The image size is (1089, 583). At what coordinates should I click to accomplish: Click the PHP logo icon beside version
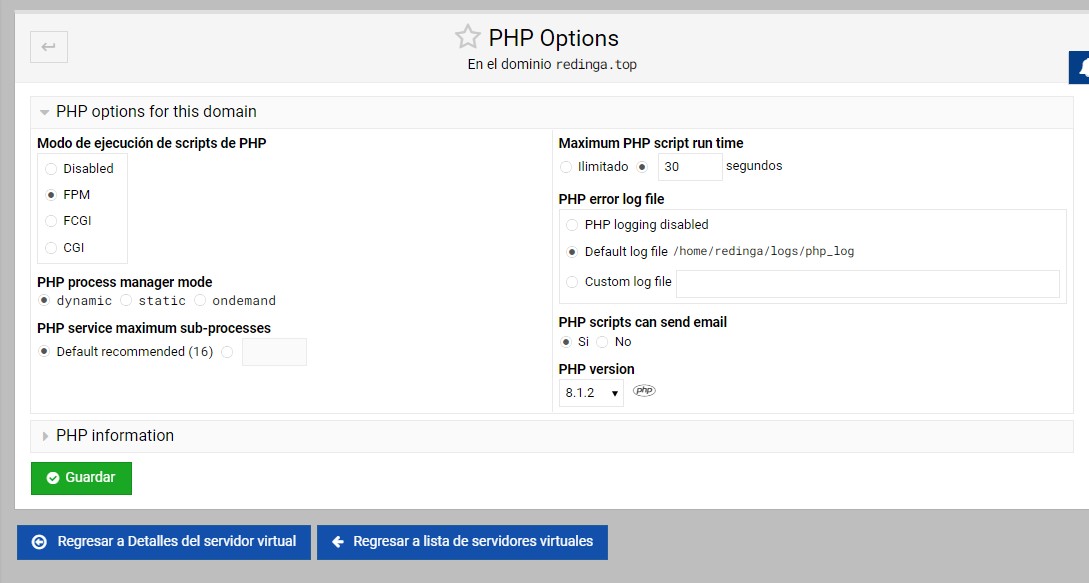(645, 391)
